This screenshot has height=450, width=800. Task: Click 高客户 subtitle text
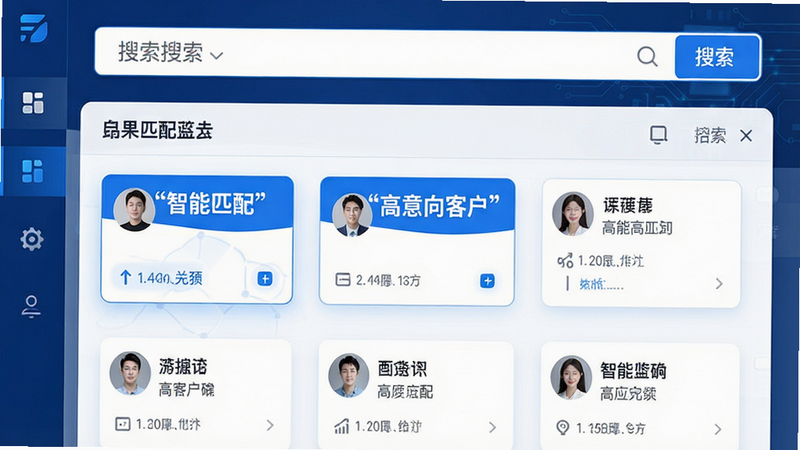186,390
